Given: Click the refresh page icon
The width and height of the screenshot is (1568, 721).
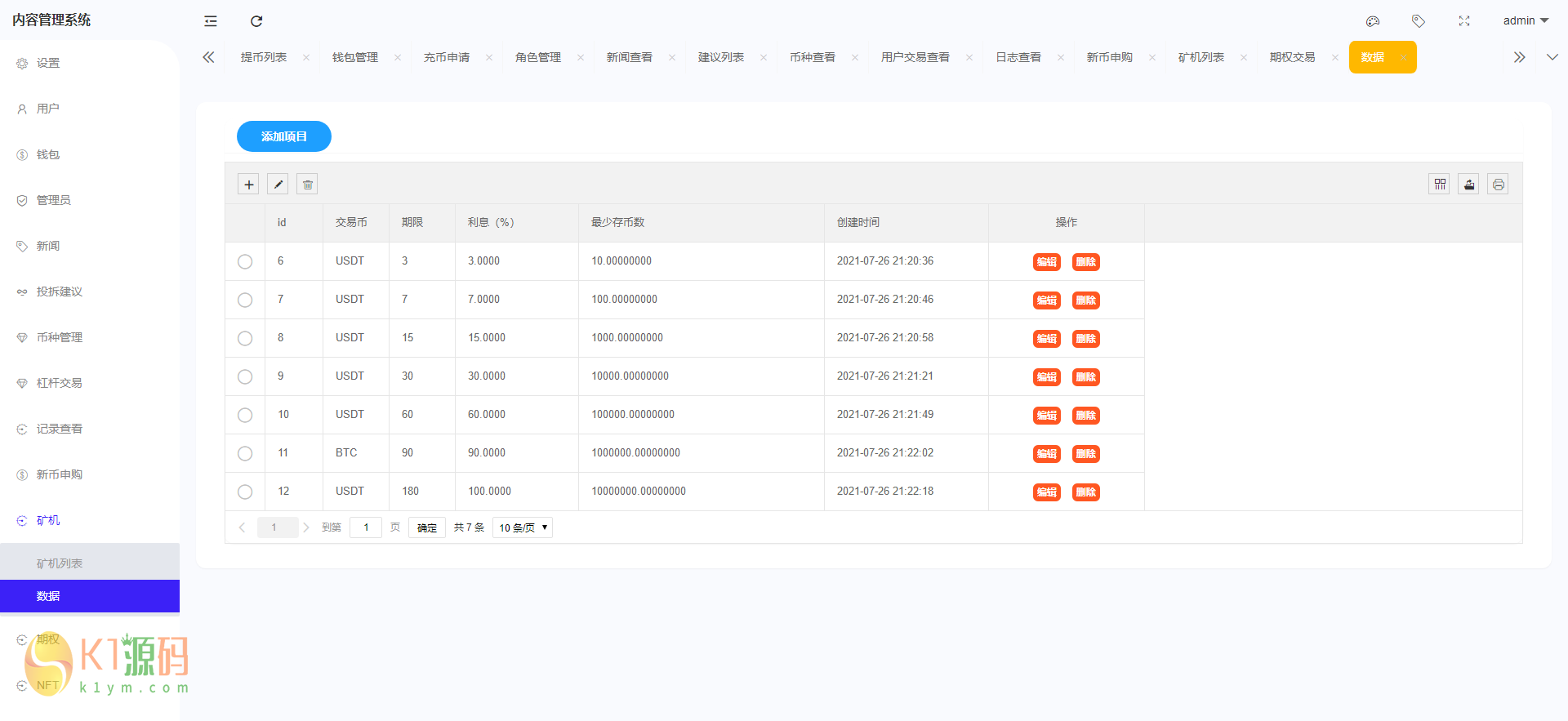Looking at the screenshot, I should coord(256,21).
